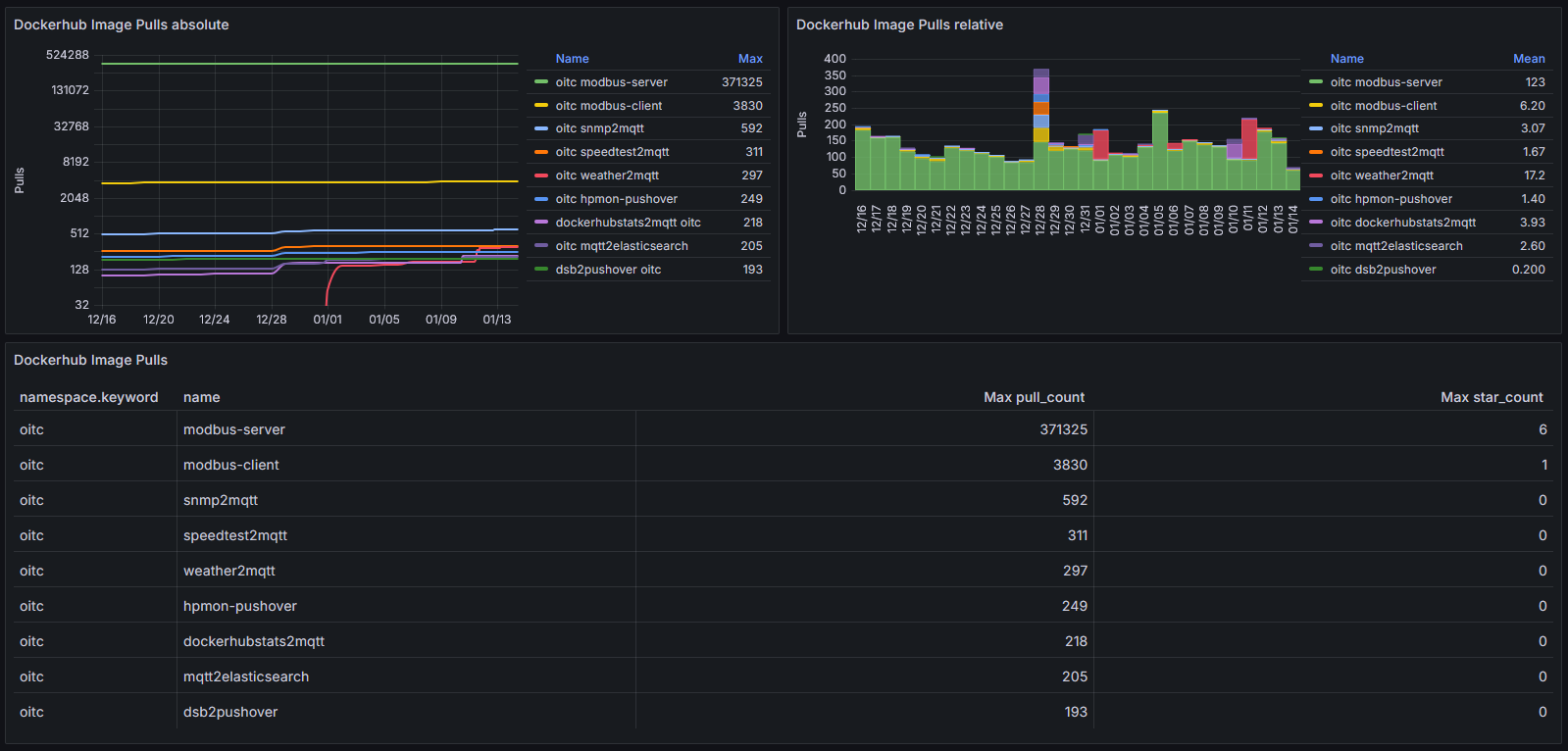
Task: Sort relative panel legend by Name column
Action: (x=1347, y=59)
